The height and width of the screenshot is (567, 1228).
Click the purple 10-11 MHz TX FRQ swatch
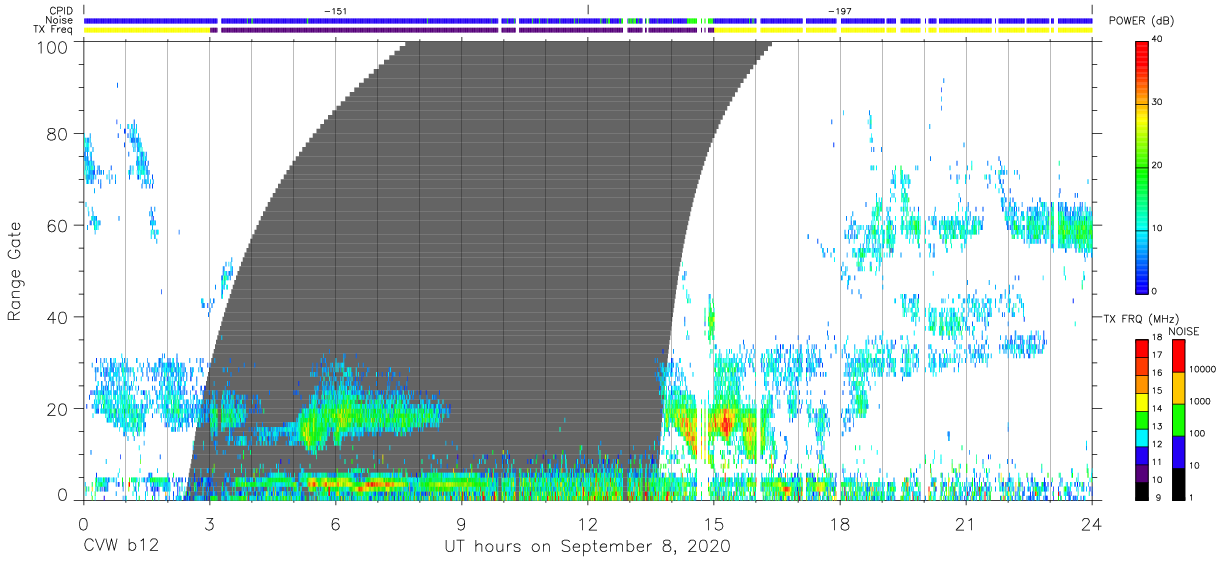1142,473
